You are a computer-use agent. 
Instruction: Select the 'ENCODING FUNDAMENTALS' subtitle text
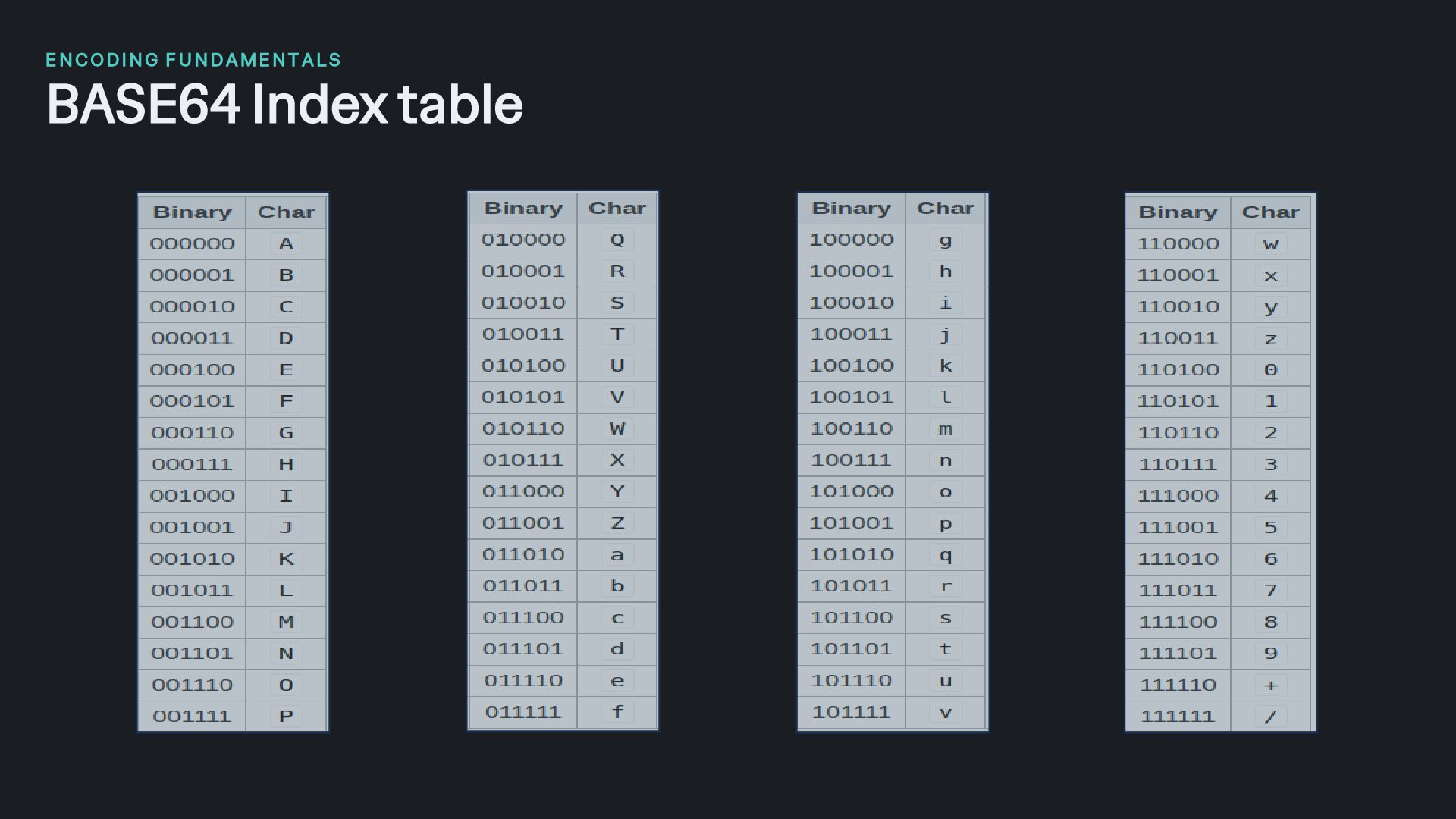point(193,60)
